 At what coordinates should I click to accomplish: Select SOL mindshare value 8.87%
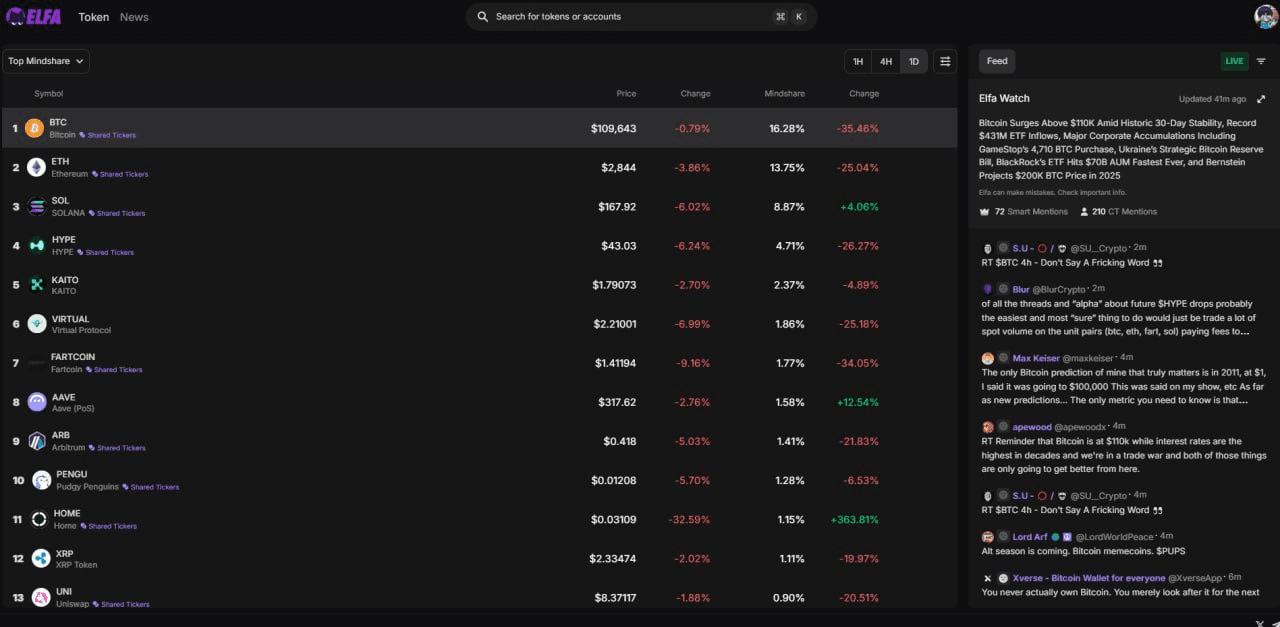[x=788, y=207]
